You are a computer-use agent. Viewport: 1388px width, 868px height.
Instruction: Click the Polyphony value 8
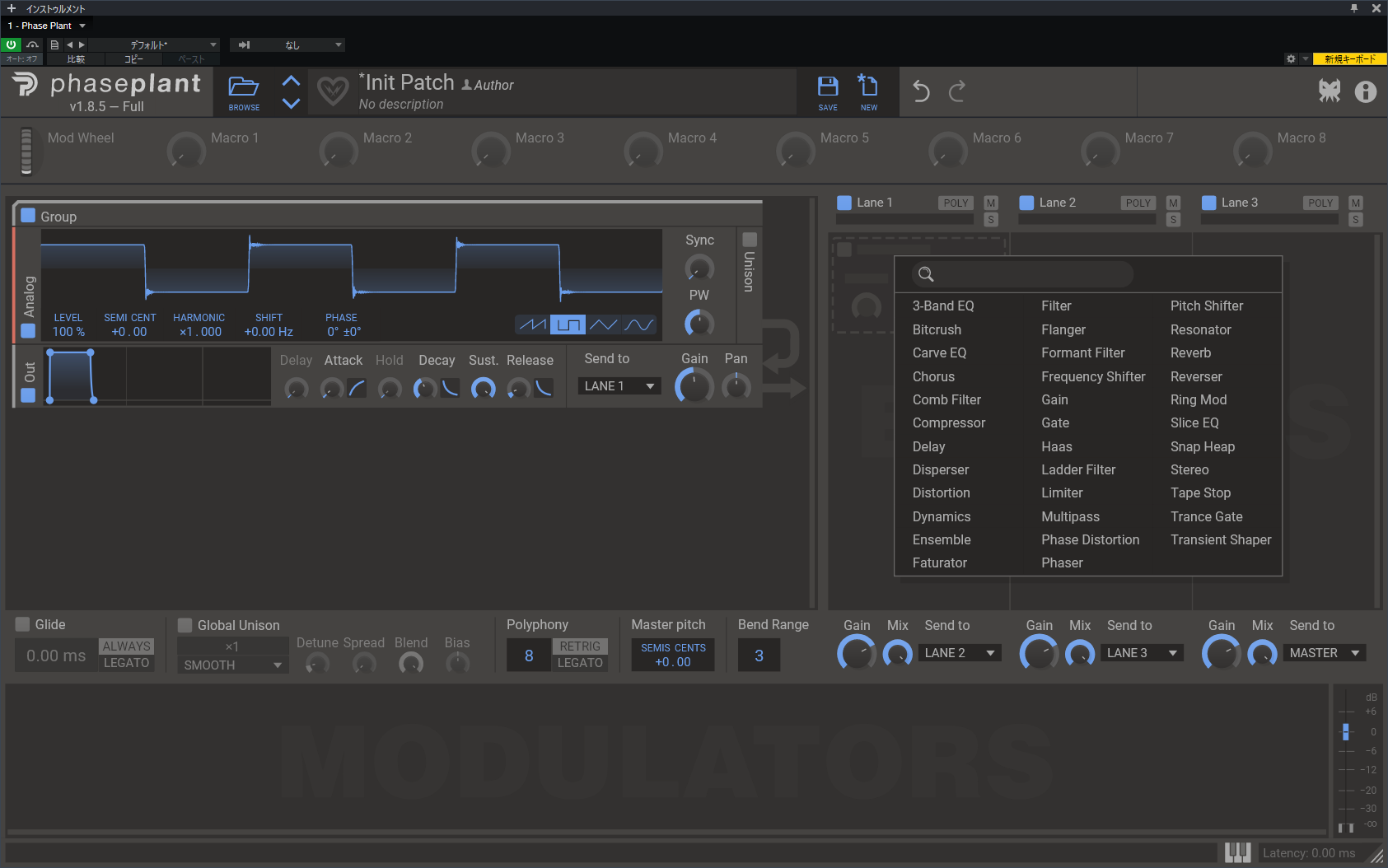coord(529,656)
